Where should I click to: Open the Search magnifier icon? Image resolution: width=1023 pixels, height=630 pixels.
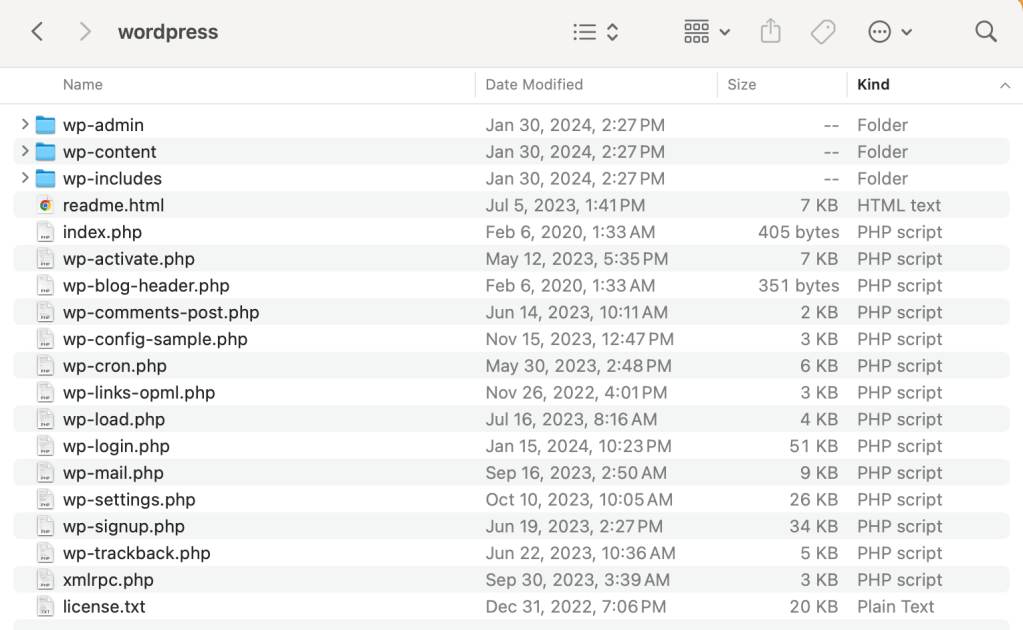(986, 32)
